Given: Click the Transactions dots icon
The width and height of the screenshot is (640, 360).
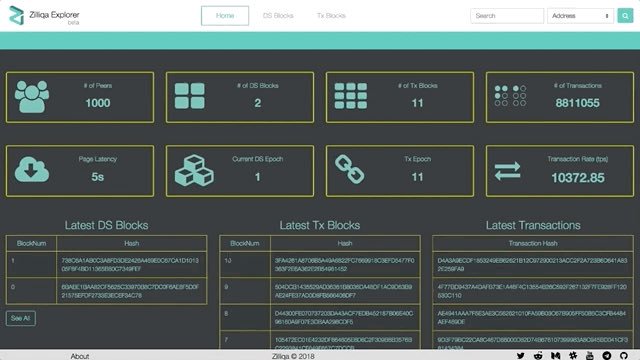Looking at the screenshot, I should 510,96.
